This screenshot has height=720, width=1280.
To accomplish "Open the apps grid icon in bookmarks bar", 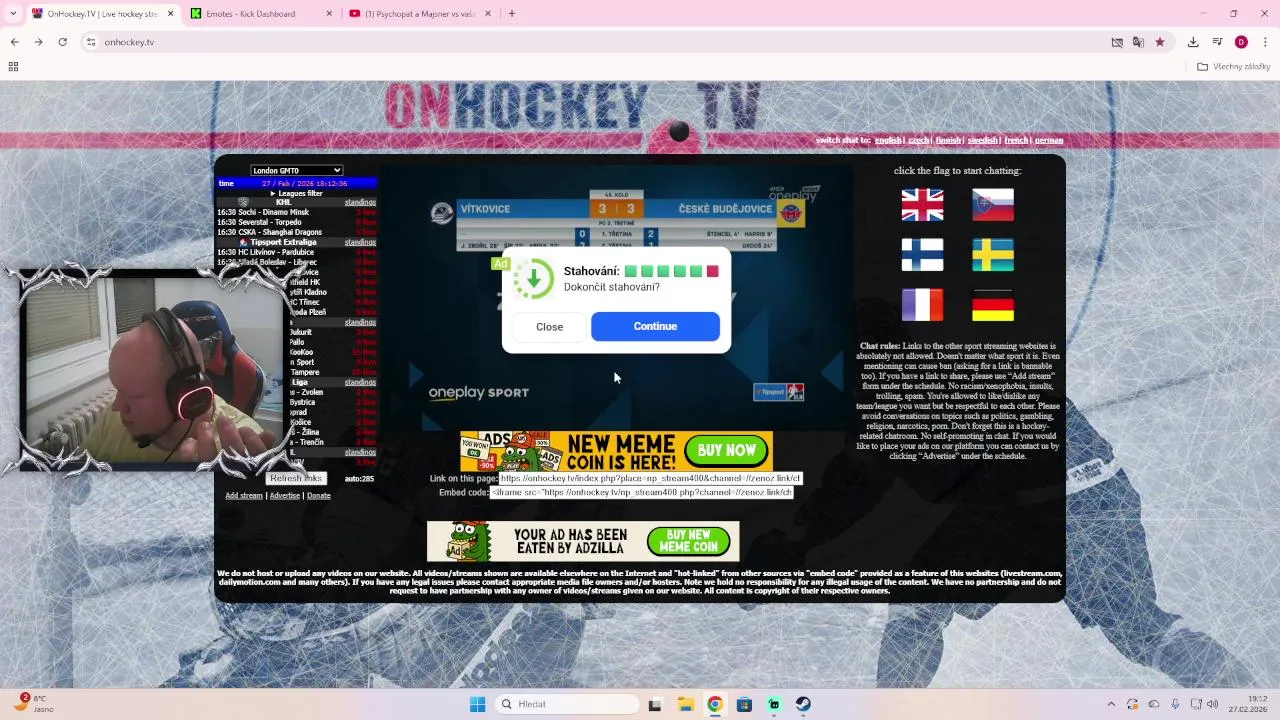I will 13,67.
